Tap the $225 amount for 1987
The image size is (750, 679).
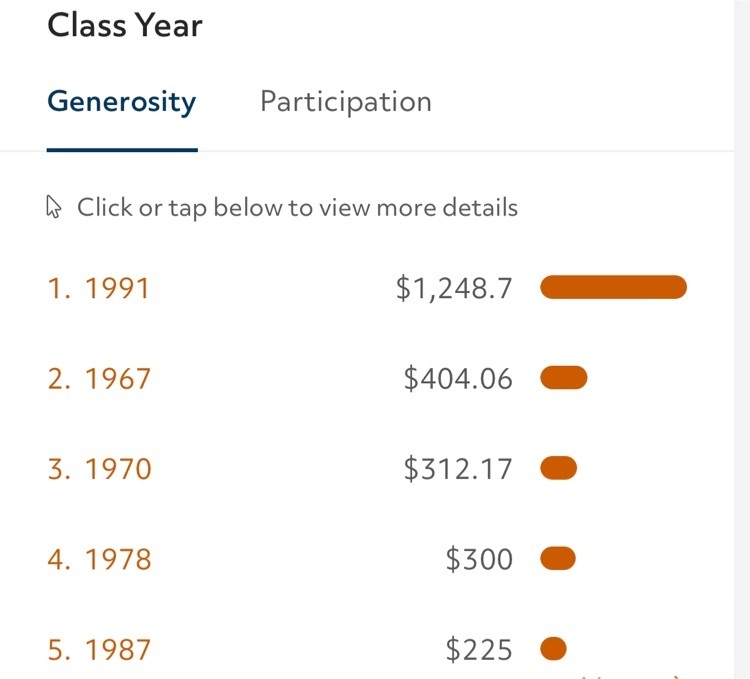[479, 649]
